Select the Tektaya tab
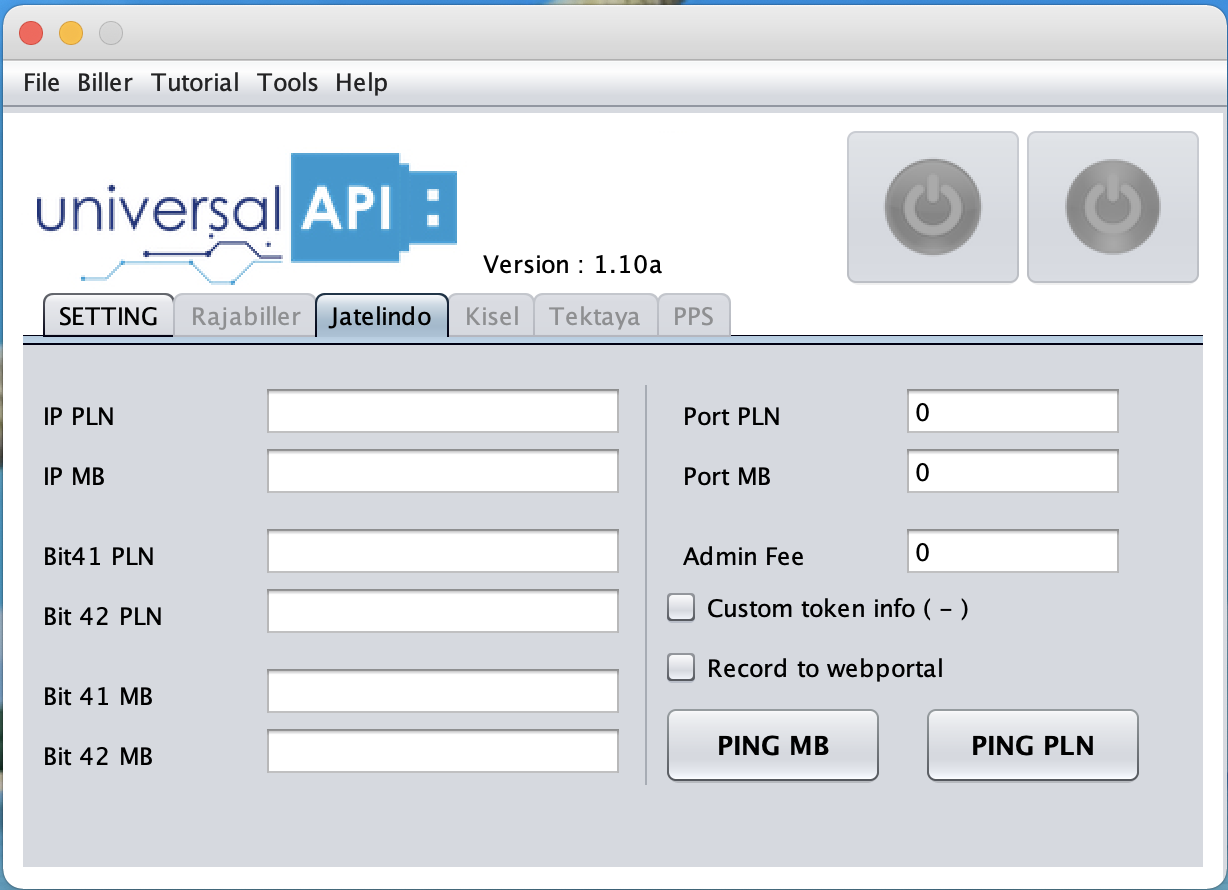This screenshot has width=1228, height=890. 595,316
